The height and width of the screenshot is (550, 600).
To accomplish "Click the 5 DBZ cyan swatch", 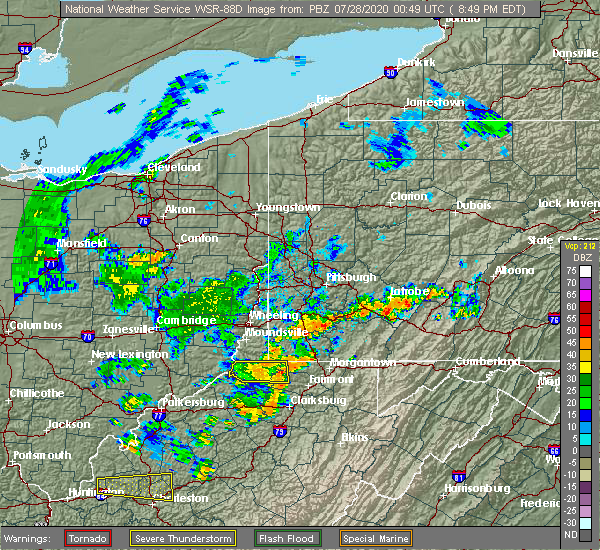I will click(585, 439).
